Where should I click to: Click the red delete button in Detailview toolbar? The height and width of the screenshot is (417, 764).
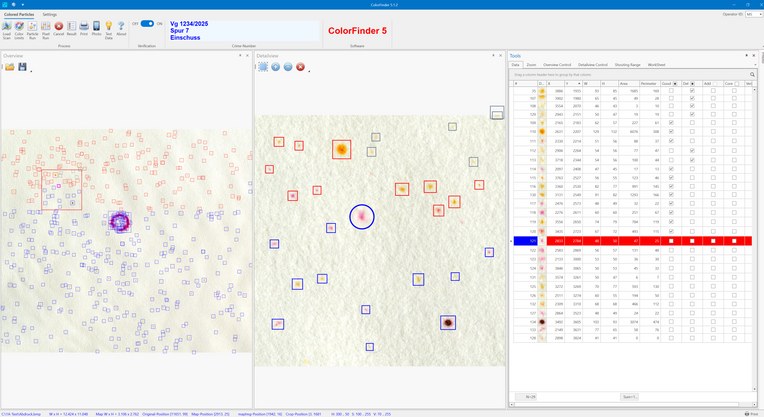[x=301, y=67]
